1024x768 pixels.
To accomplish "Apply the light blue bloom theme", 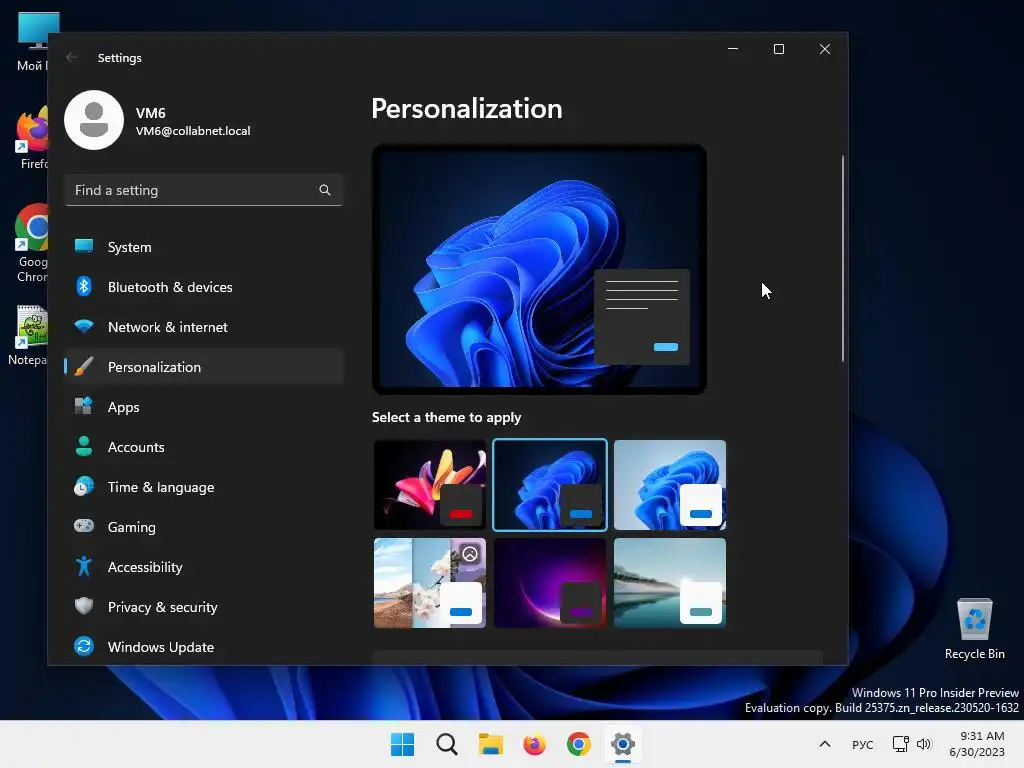I will (x=669, y=485).
